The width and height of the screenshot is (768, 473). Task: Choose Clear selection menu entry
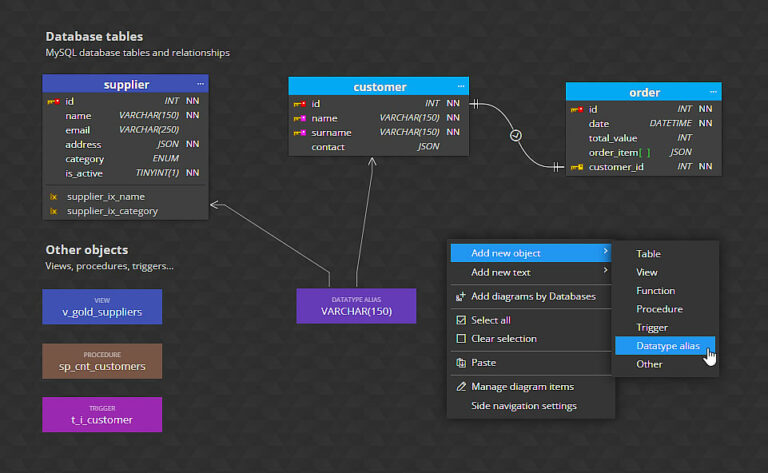click(x=530, y=338)
